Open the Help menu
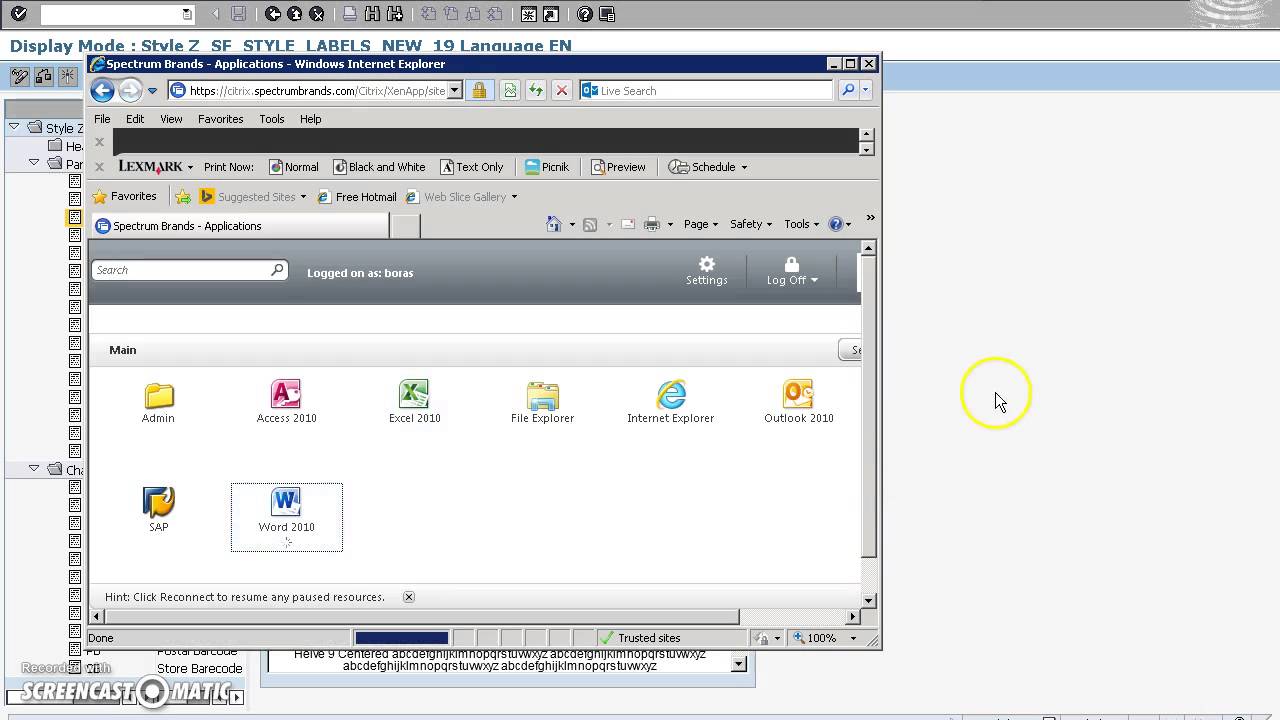The width and height of the screenshot is (1280, 720). 310,119
